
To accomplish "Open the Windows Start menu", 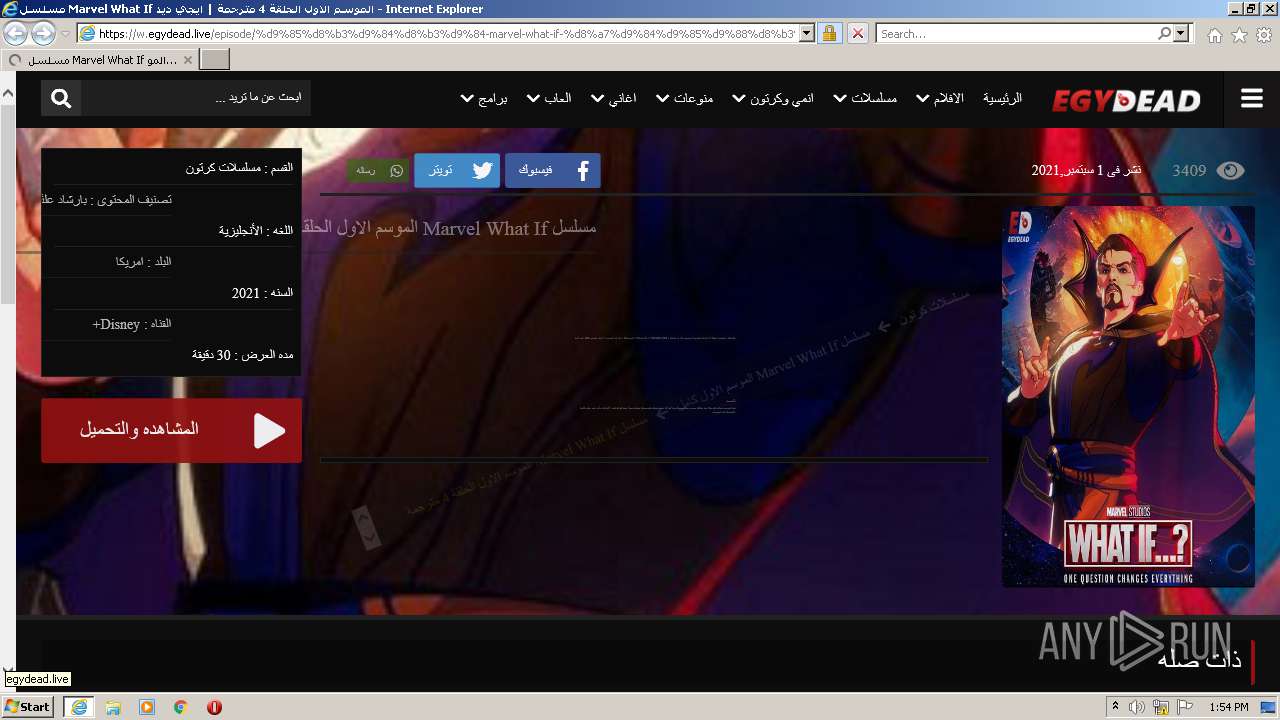I will (27, 706).
